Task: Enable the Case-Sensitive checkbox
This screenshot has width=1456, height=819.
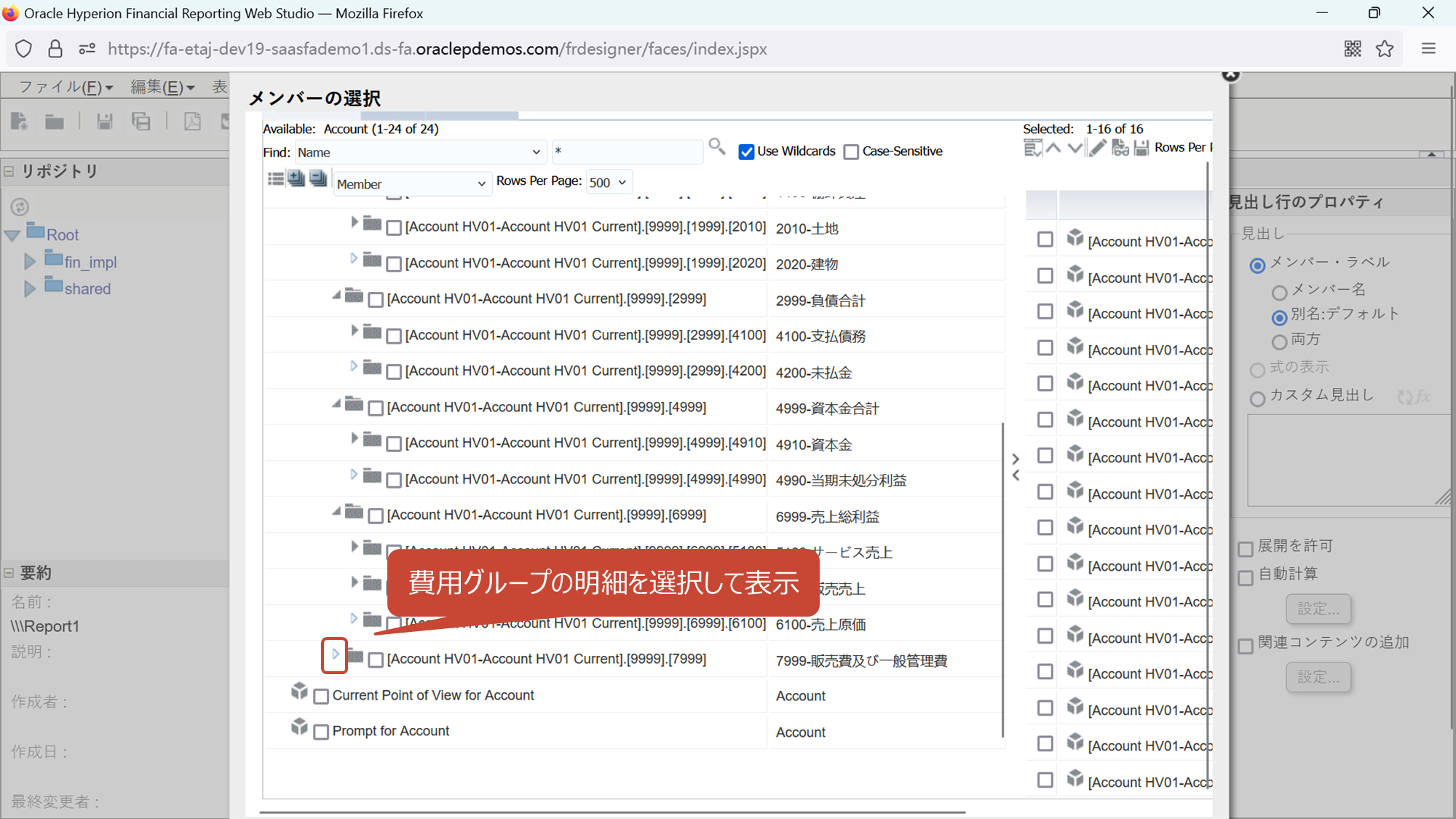Action: 851,151
